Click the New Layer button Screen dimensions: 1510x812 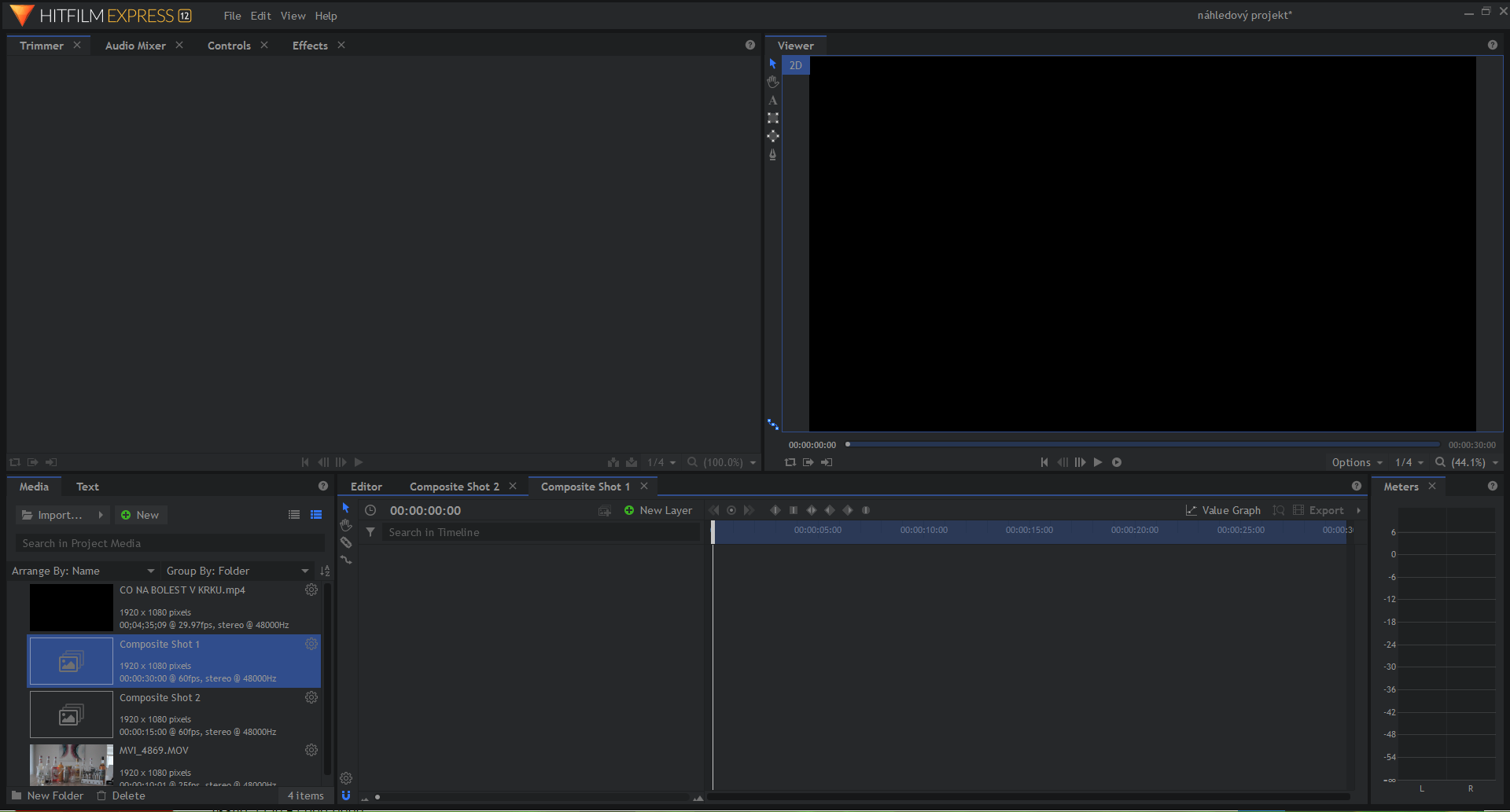[659, 510]
